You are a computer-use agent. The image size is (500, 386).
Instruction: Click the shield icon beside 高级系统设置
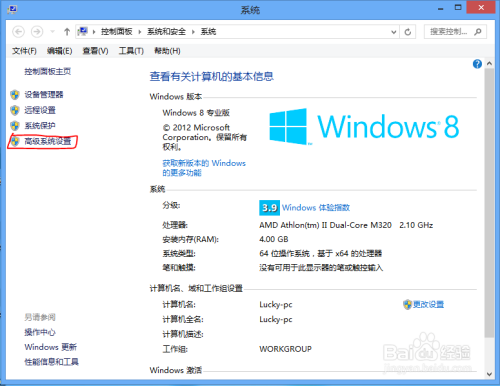click(x=15, y=141)
